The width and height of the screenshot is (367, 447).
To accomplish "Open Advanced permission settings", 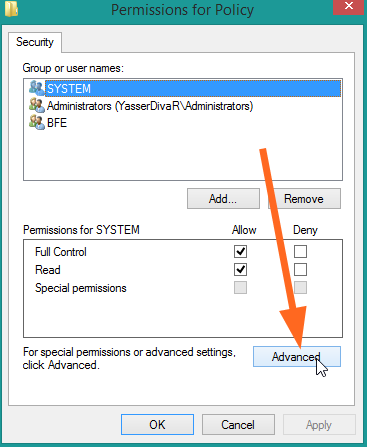I will tap(297, 357).
